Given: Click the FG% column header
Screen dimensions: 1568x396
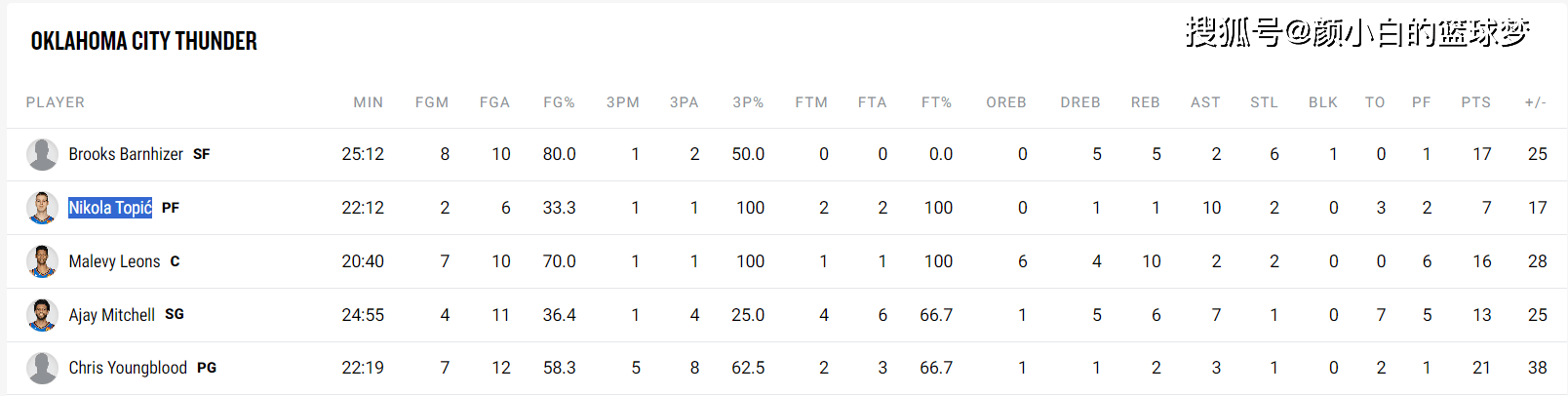Looking at the screenshot, I should (x=559, y=102).
